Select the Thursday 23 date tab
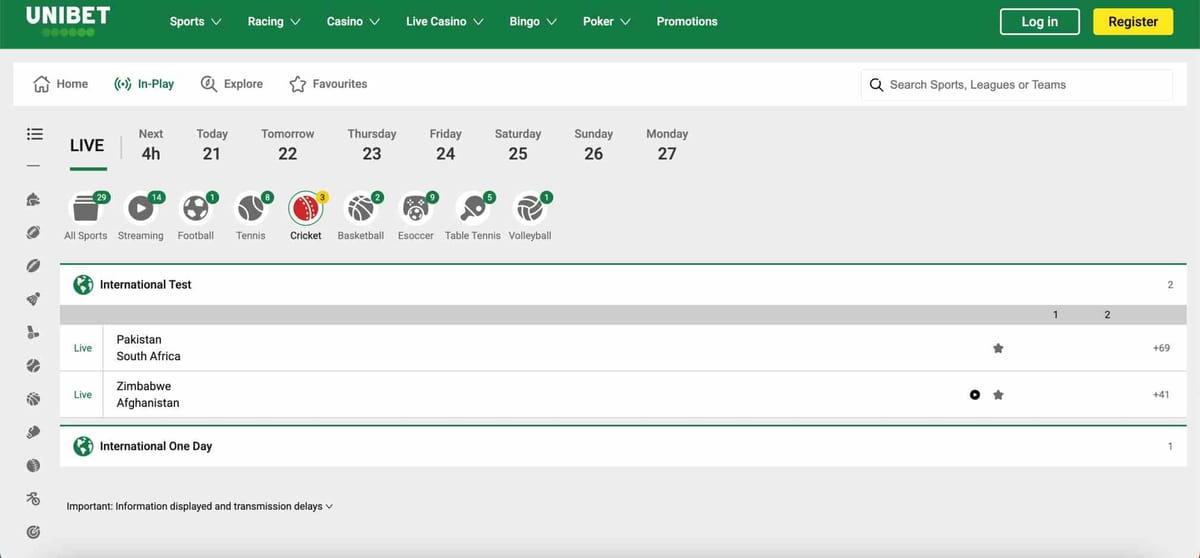This screenshot has width=1200, height=558. pos(372,144)
